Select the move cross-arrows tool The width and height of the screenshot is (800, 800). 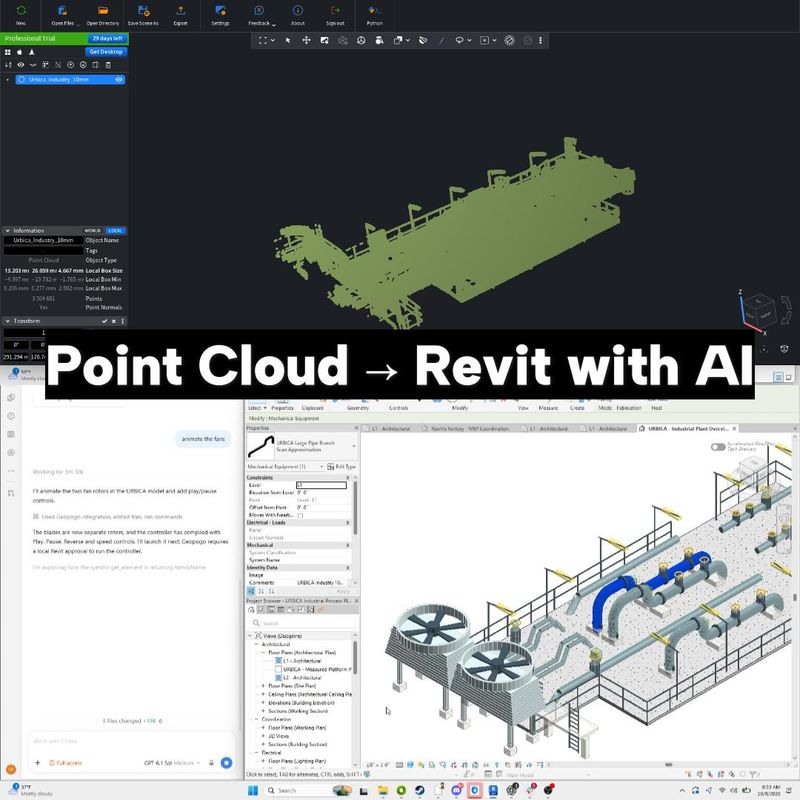(306, 40)
